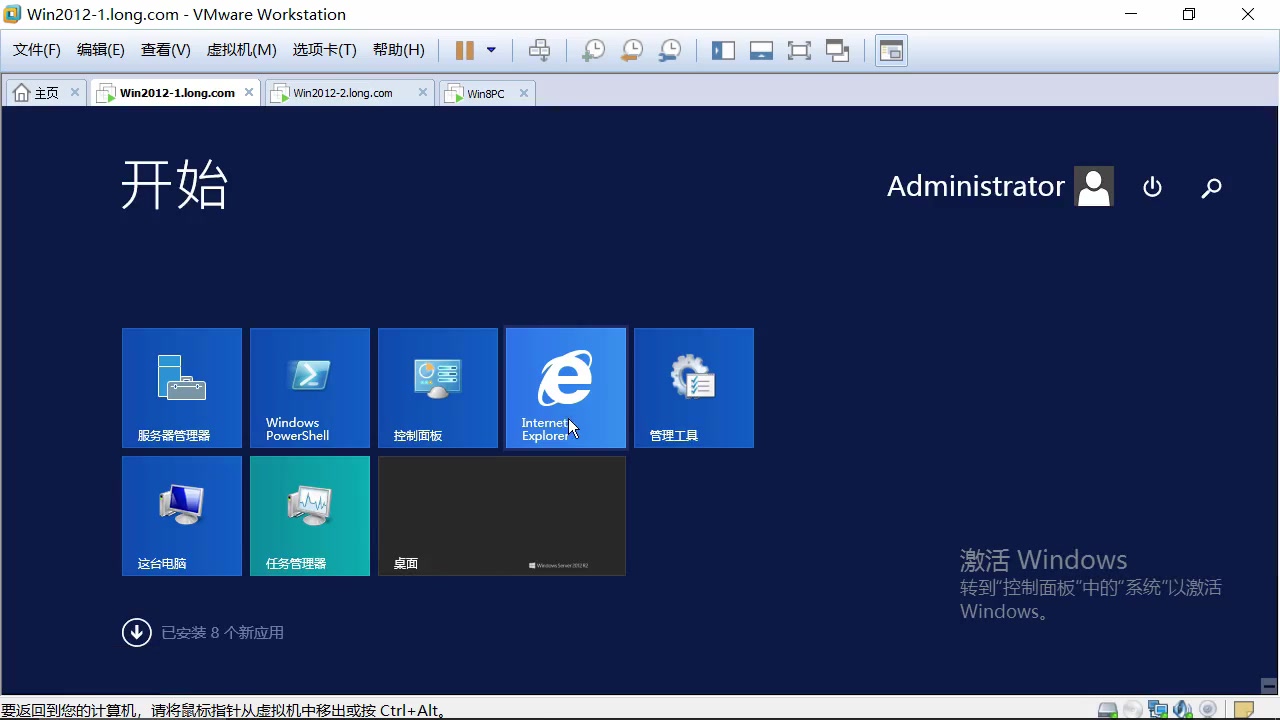Open the 帮助(H) menu
Screen dimensions: 1280x720
pos(399,50)
